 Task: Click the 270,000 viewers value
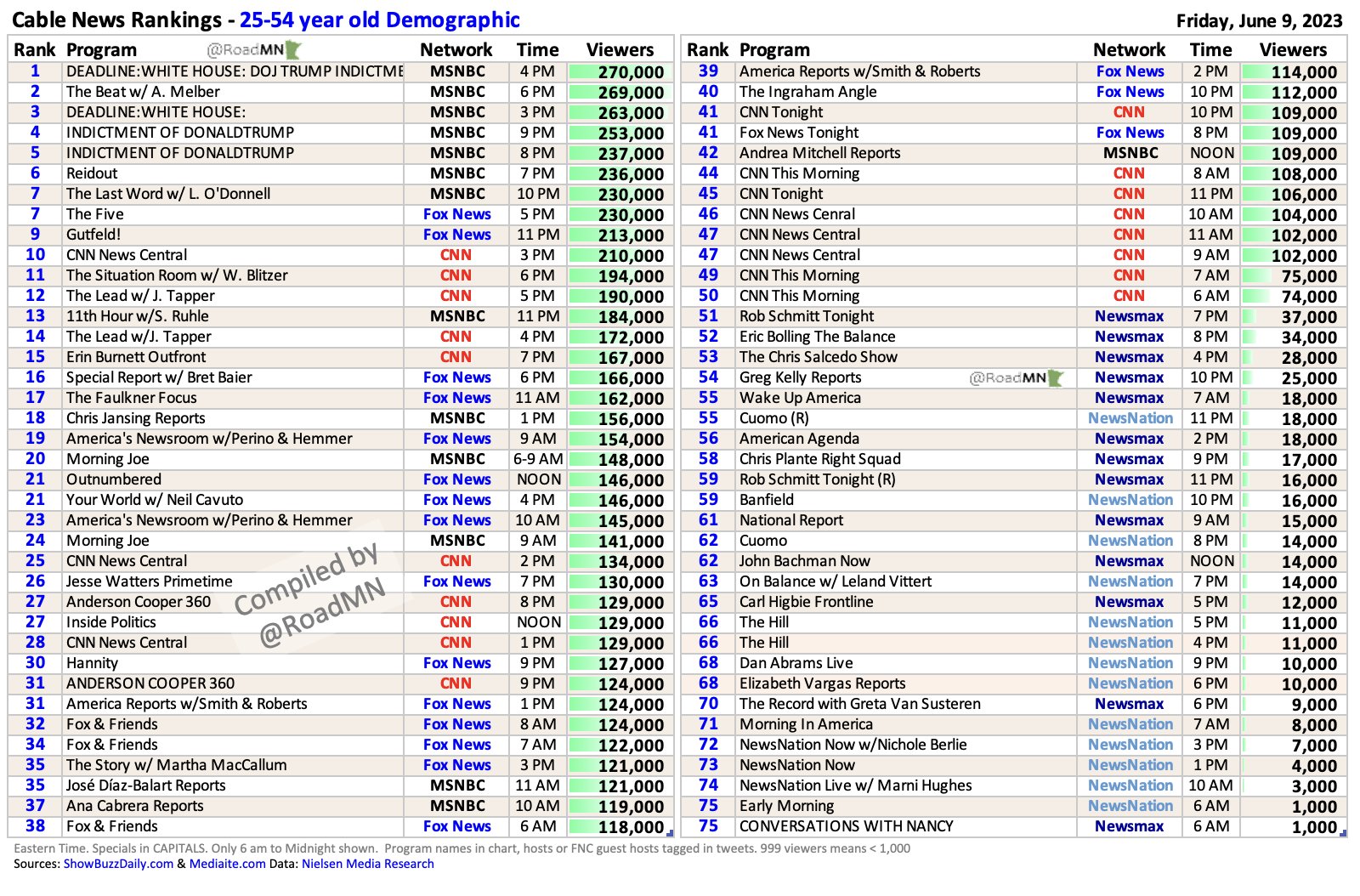(631, 72)
